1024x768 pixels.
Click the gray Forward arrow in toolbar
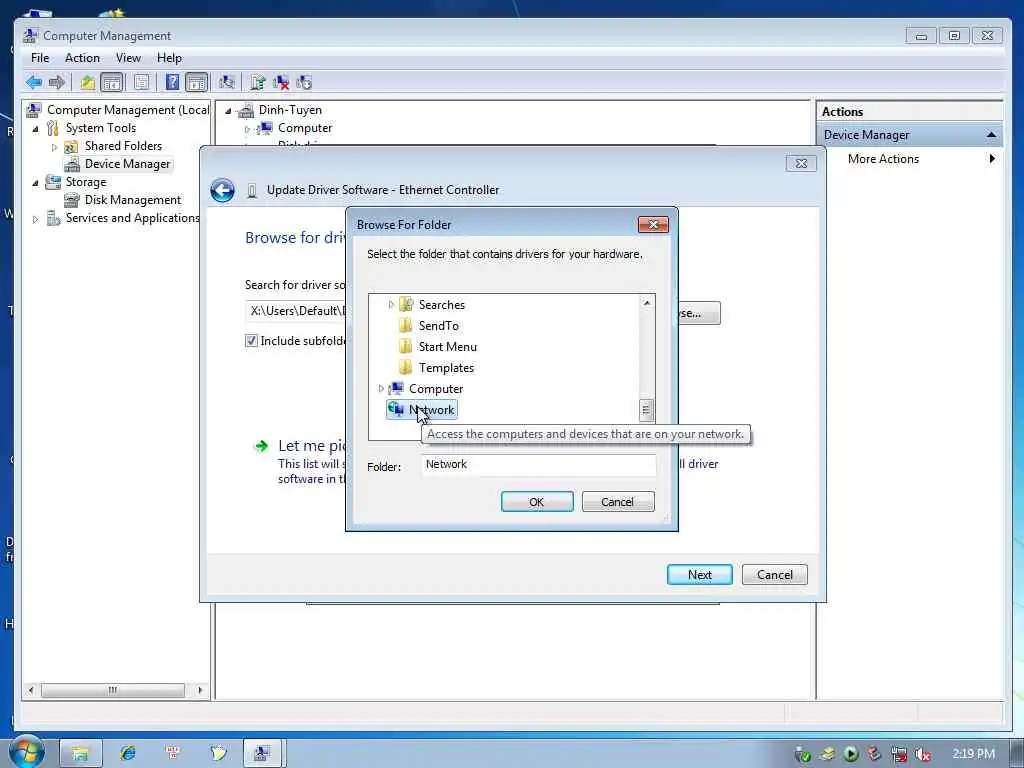(x=57, y=82)
